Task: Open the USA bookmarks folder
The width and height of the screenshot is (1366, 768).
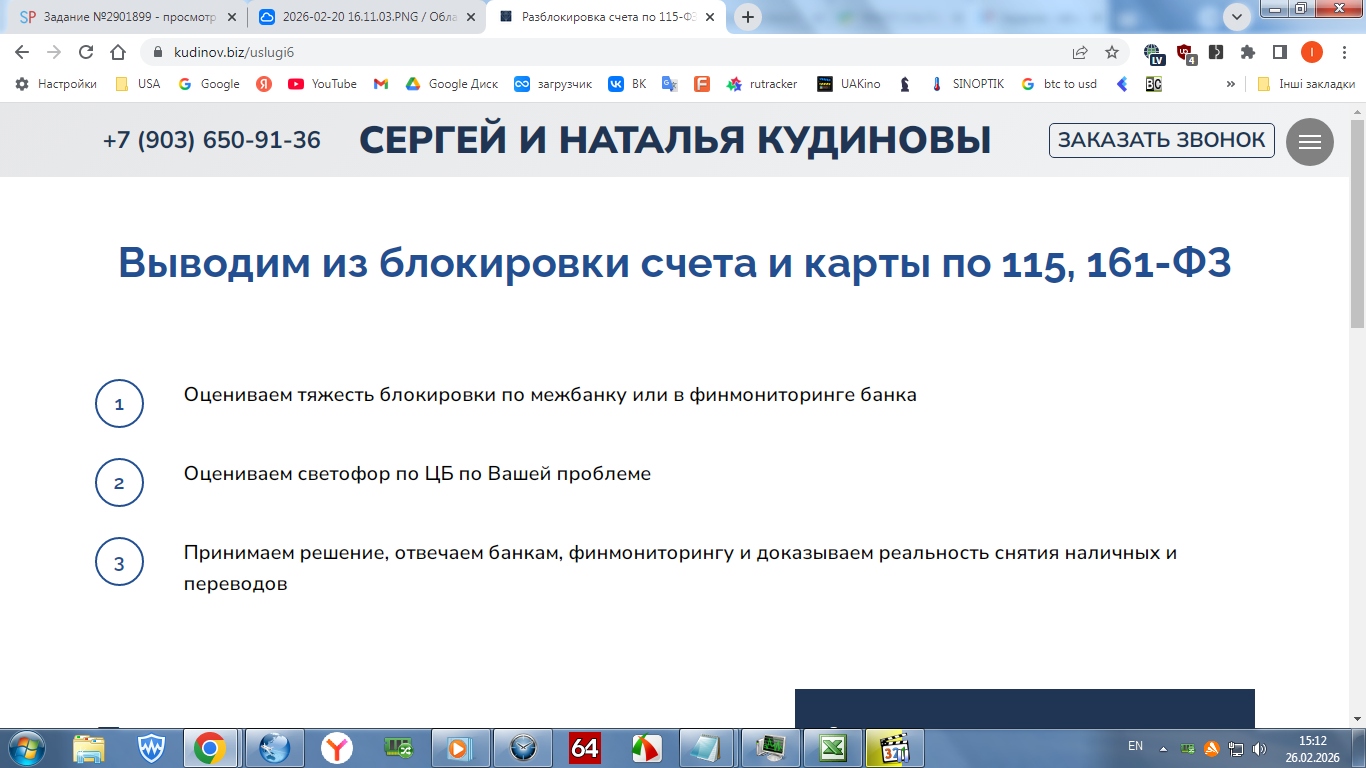Action: (x=138, y=84)
